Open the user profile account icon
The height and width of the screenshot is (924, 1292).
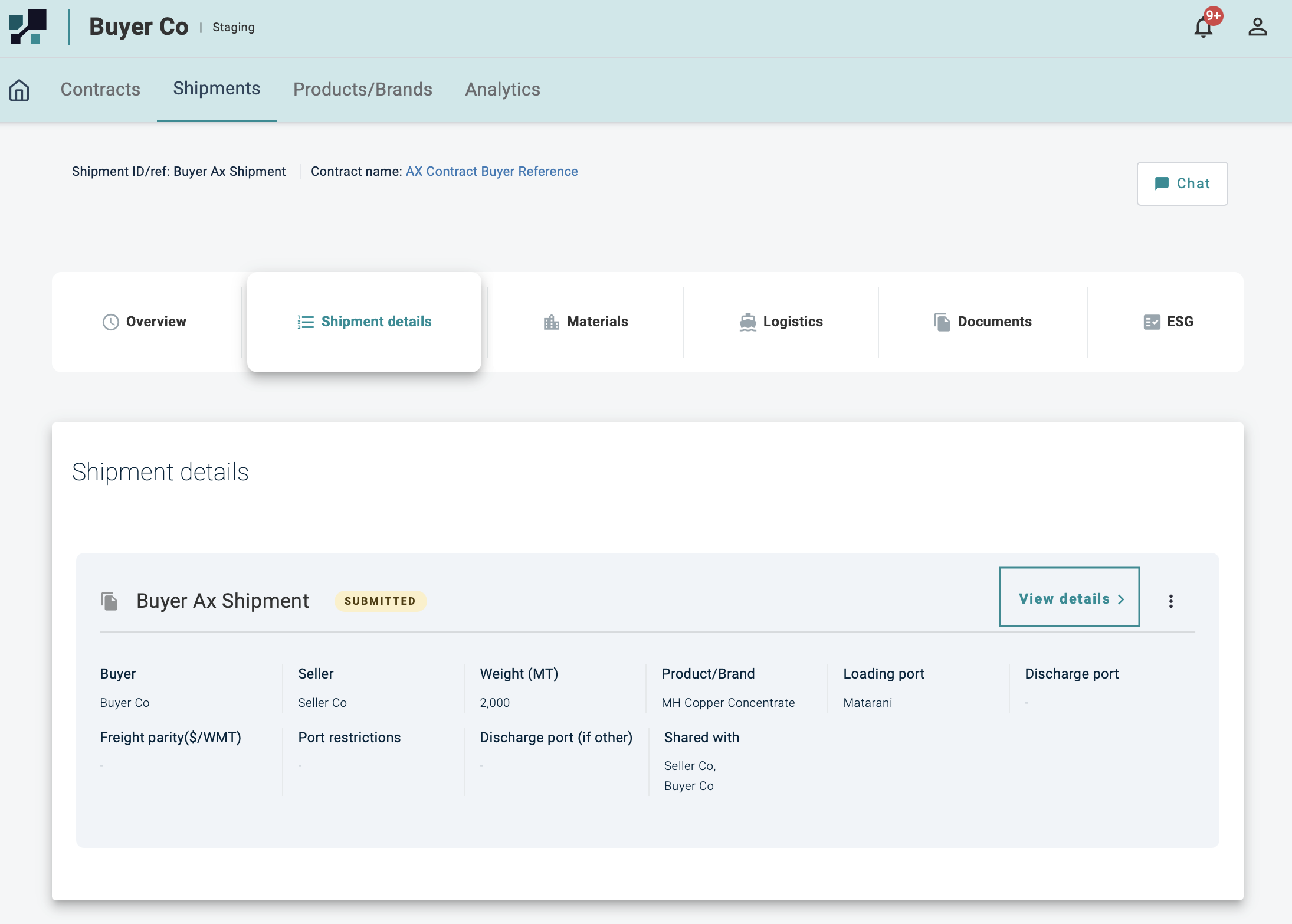[x=1257, y=27]
